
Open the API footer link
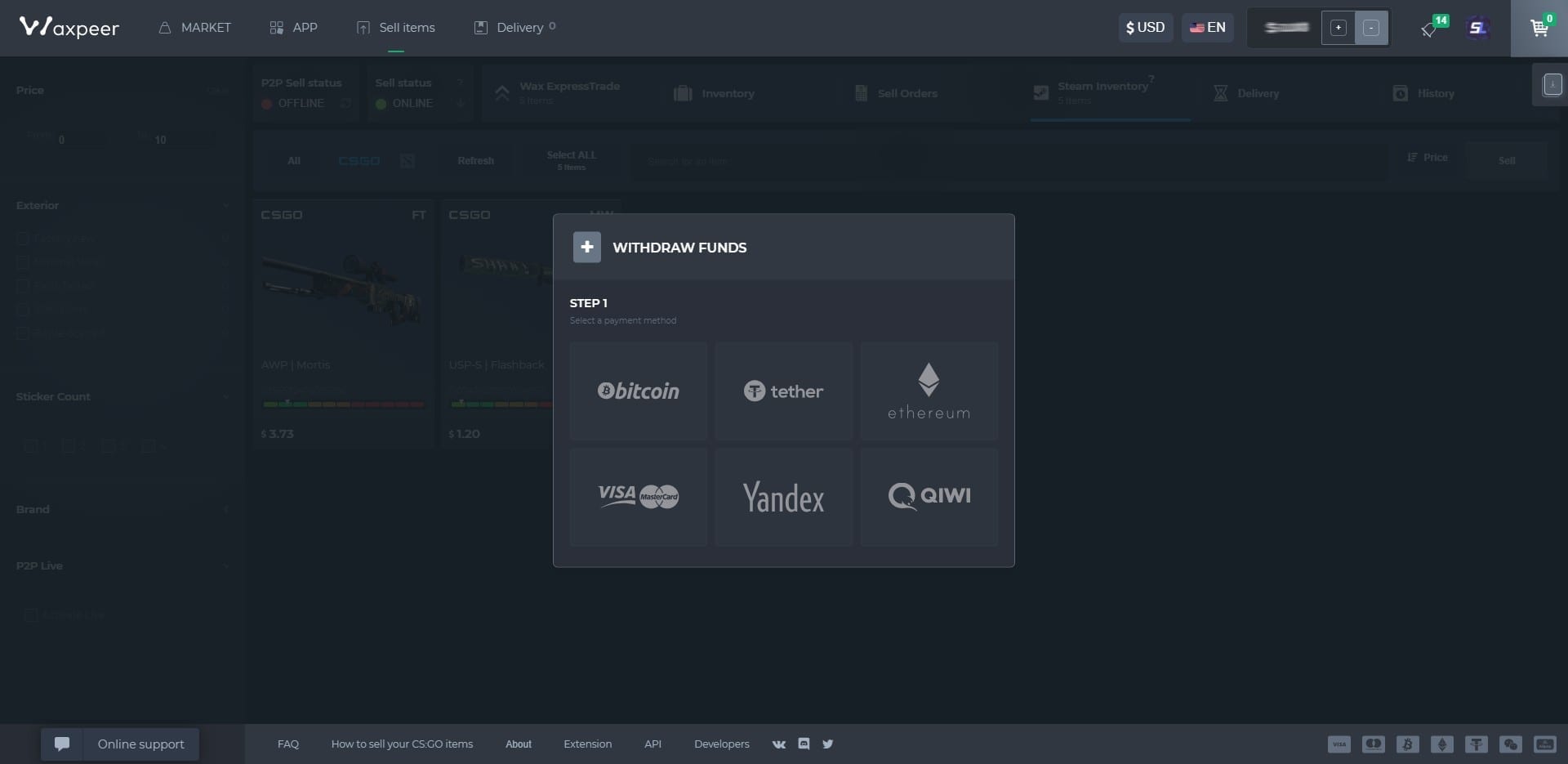click(653, 744)
